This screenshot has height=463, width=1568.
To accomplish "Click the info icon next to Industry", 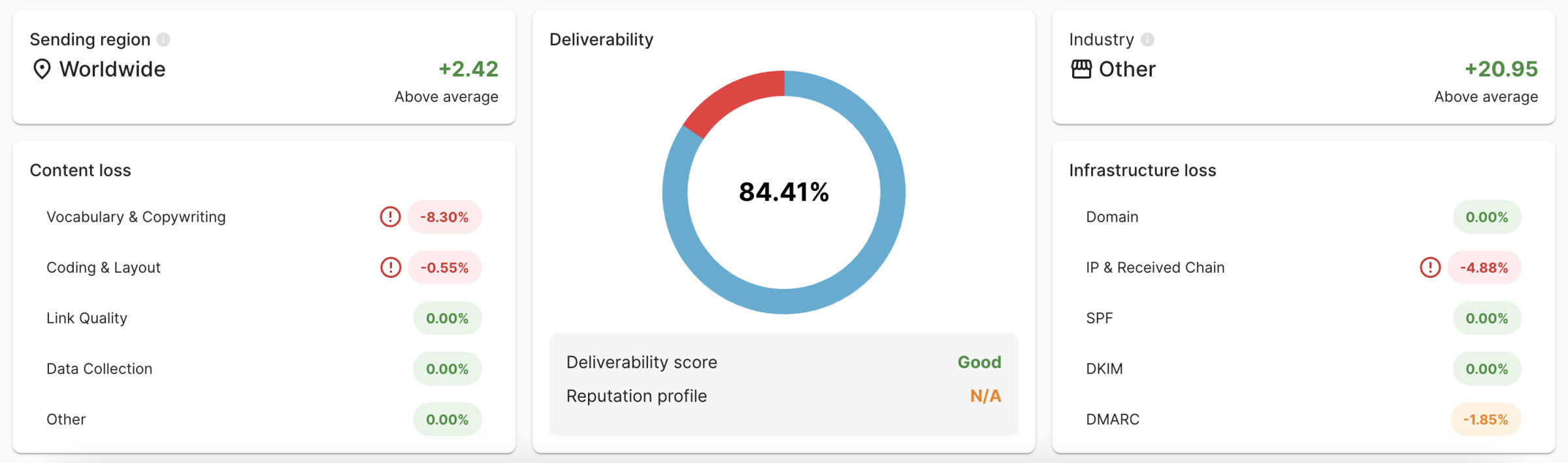I will click(x=1147, y=39).
